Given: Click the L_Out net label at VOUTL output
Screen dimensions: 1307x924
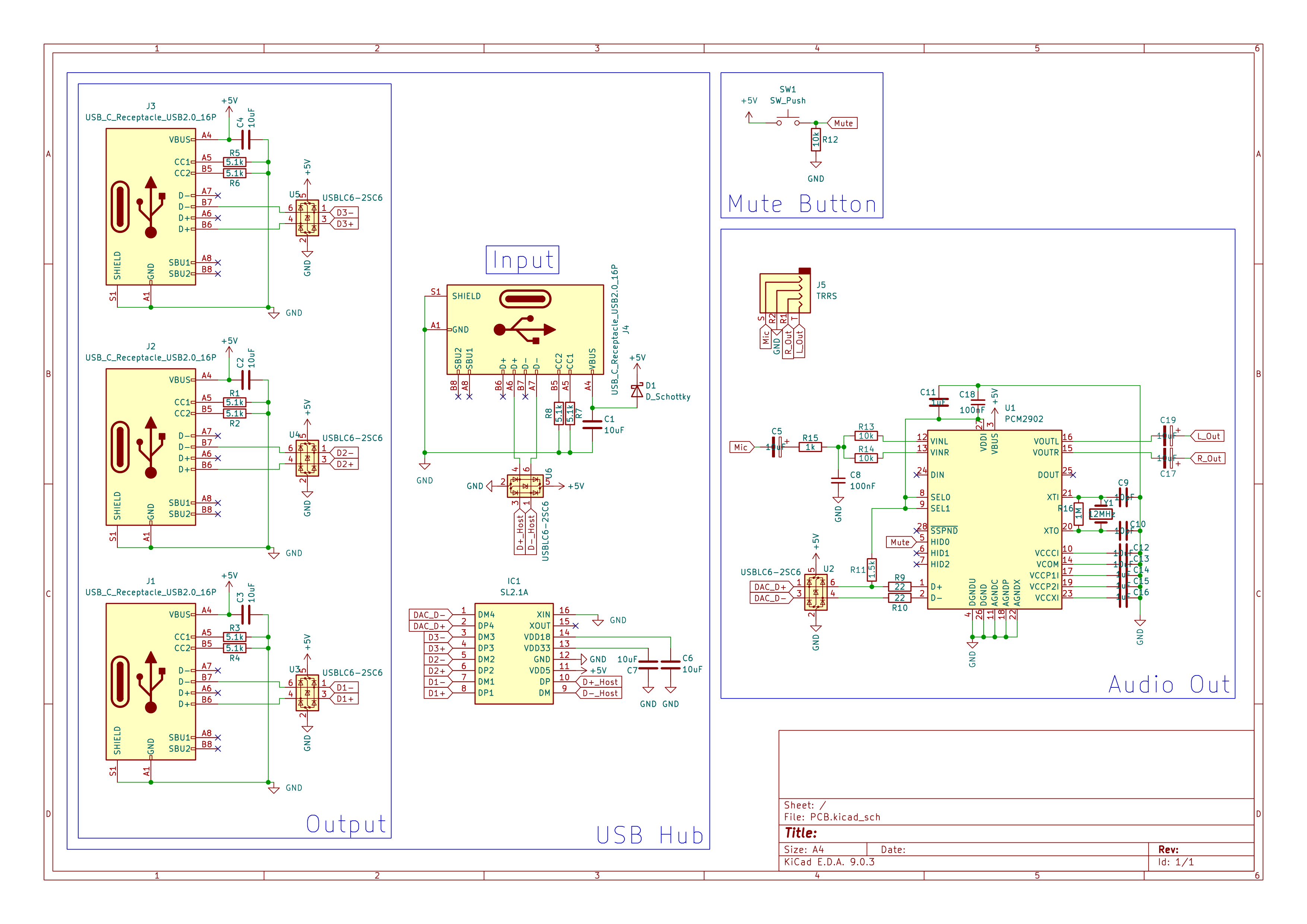Looking at the screenshot, I should pyautogui.click(x=1208, y=436).
